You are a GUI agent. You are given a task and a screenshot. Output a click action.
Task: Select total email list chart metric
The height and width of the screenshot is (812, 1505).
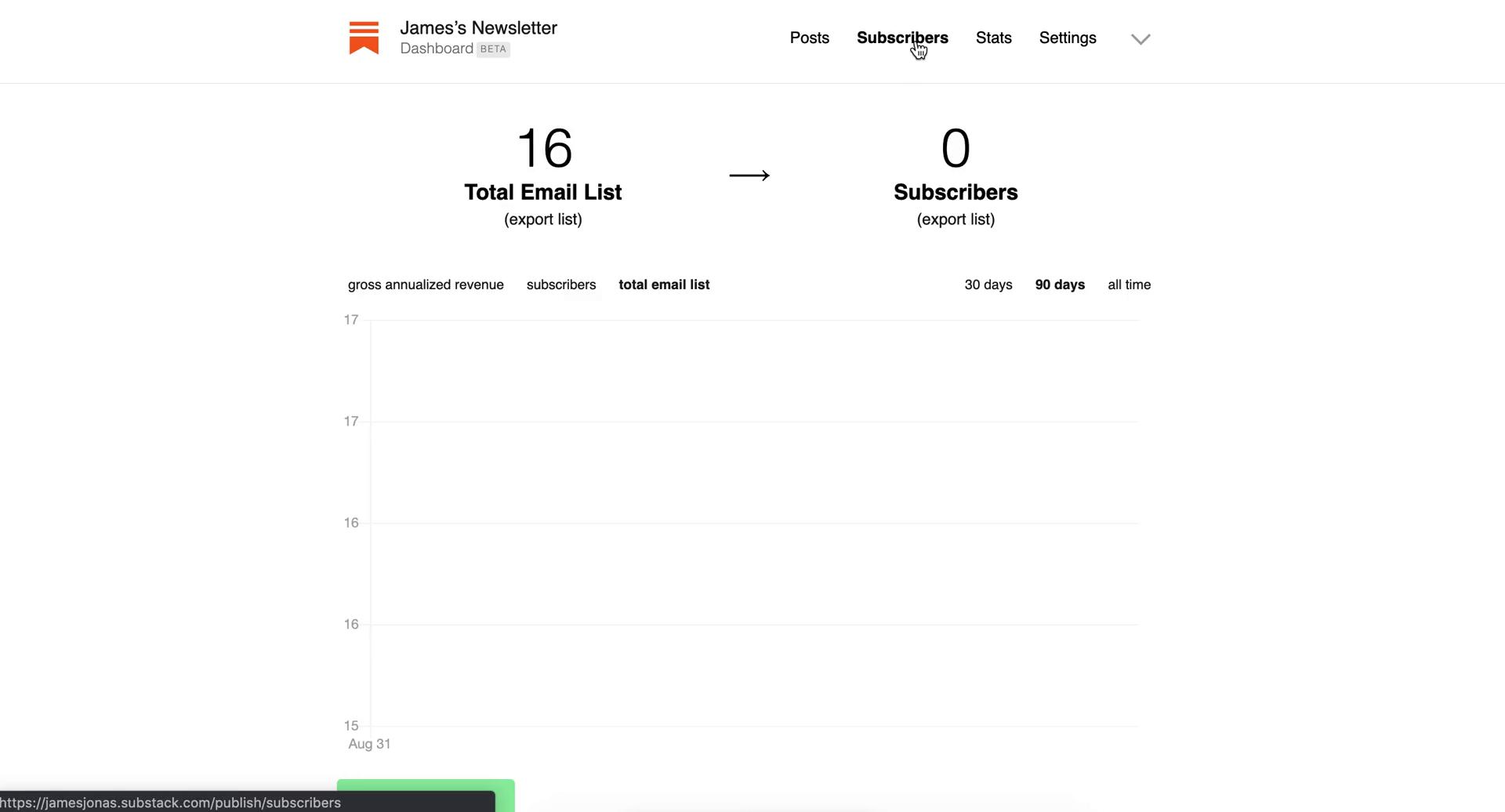(664, 285)
